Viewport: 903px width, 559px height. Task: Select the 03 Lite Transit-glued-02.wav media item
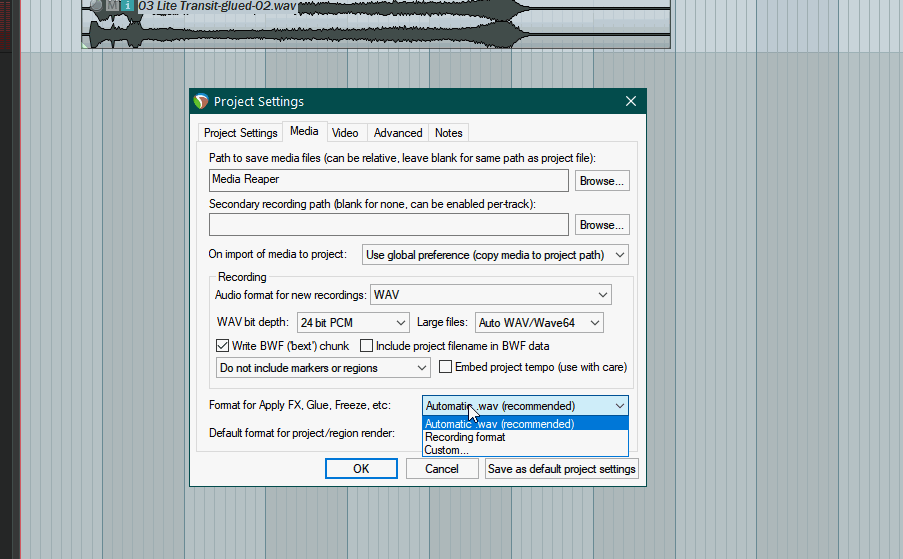tap(376, 24)
